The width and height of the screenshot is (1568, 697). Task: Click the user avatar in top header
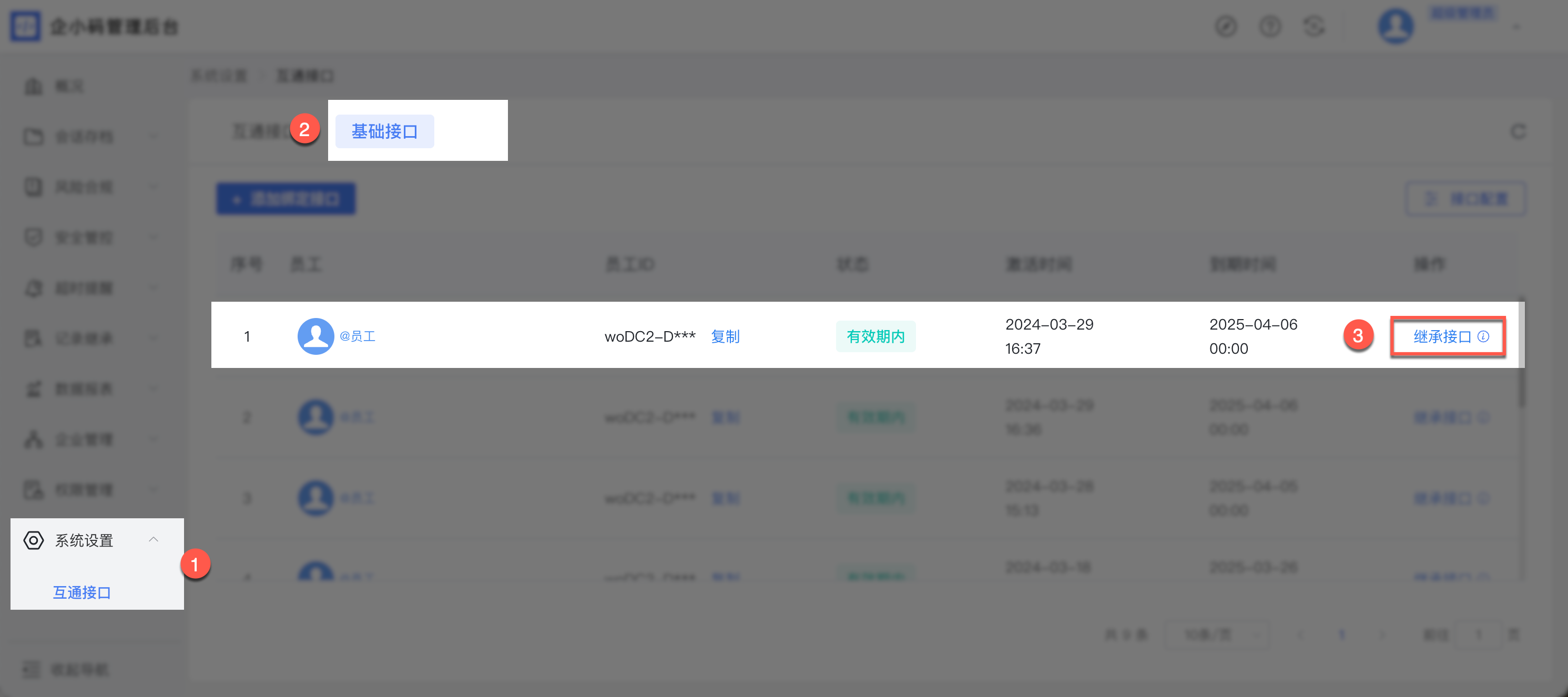click(x=1395, y=26)
